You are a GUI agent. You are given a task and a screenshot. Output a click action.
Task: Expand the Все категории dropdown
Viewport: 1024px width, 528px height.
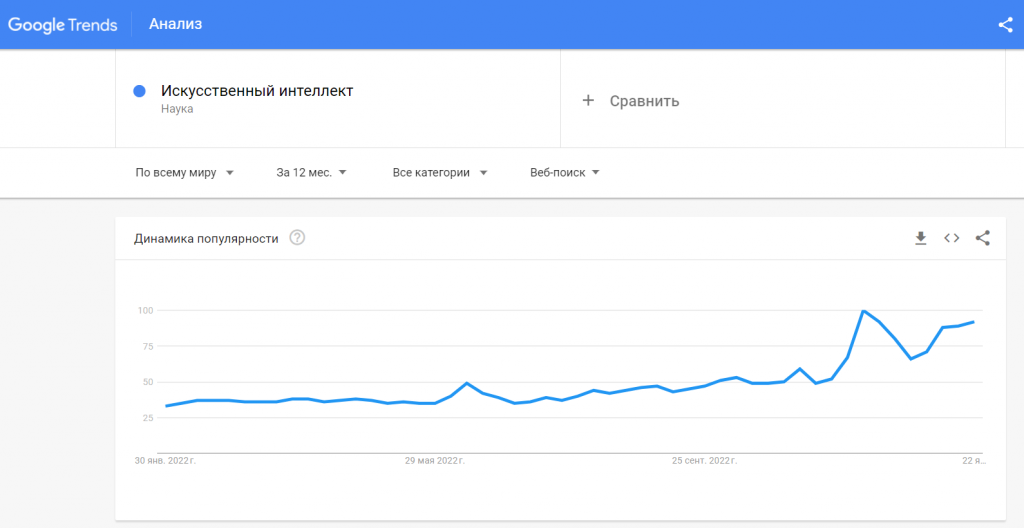[440, 173]
